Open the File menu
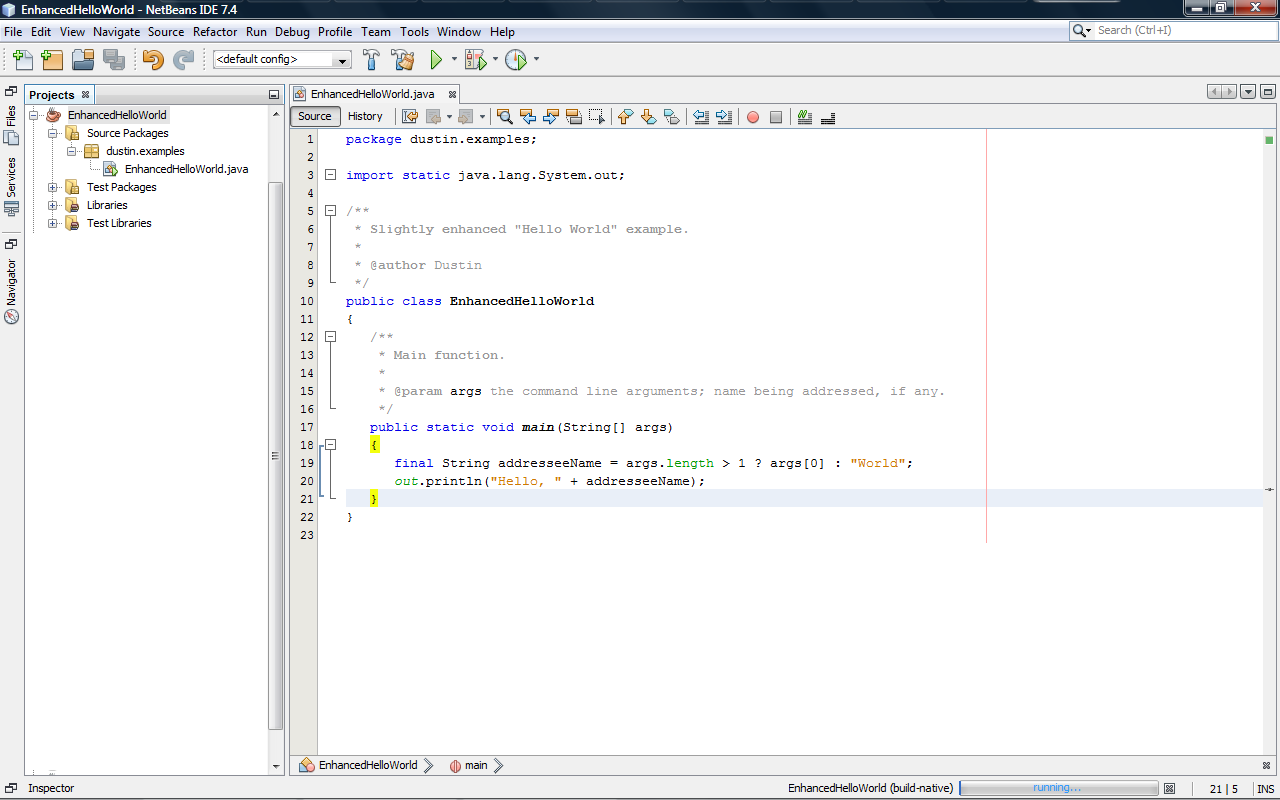The width and height of the screenshot is (1280, 800). 13,32
